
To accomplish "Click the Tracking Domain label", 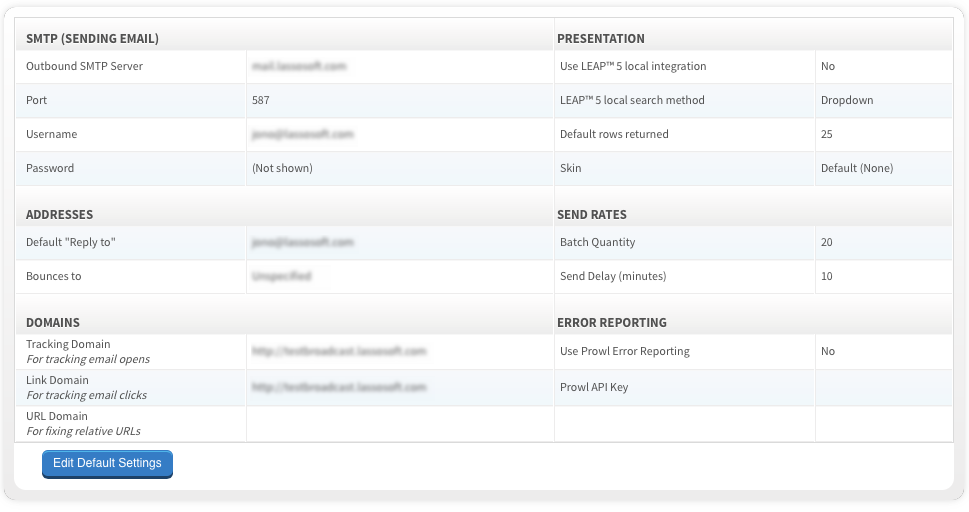I will (68, 344).
